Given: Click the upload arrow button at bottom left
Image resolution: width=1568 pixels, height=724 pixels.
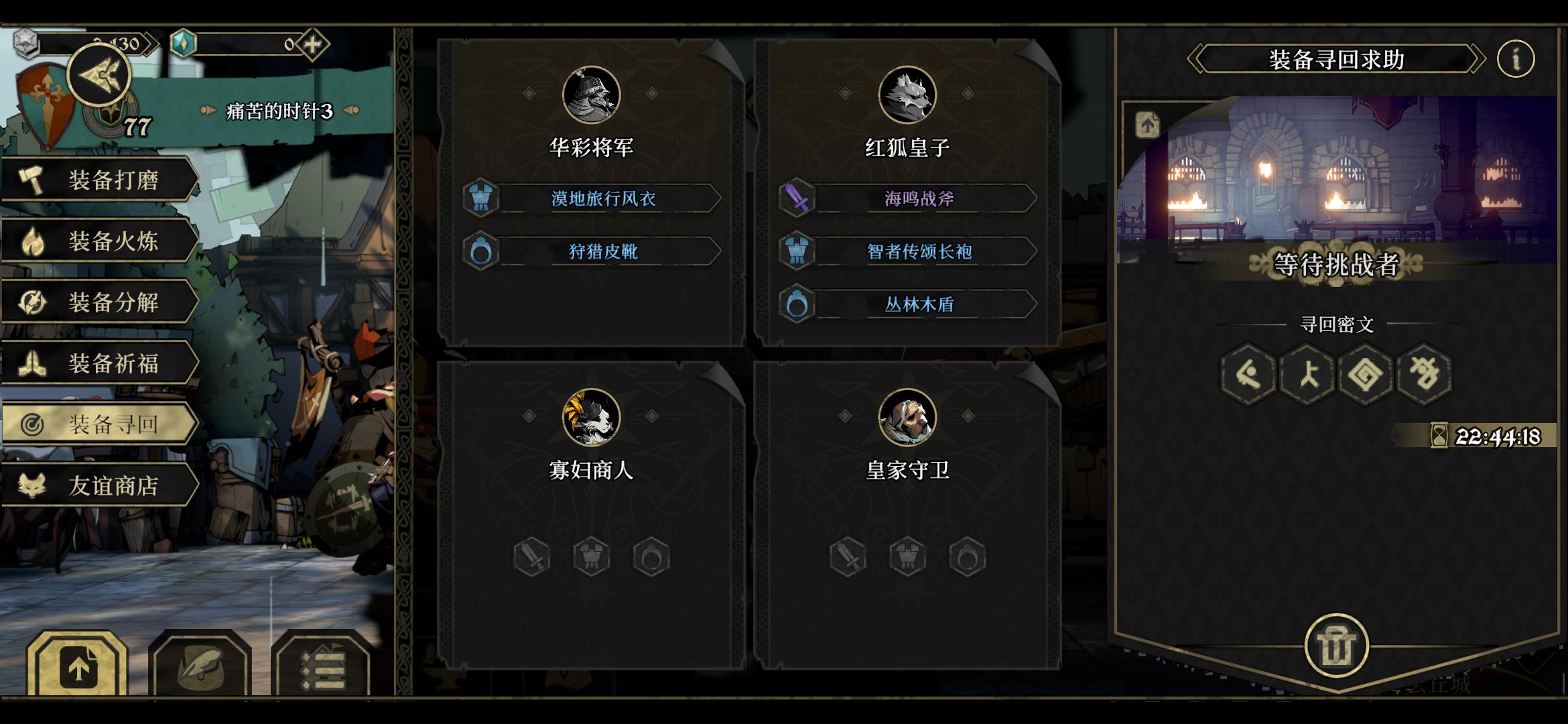Looking at the screenshot, I should click(x=78, y=666).
